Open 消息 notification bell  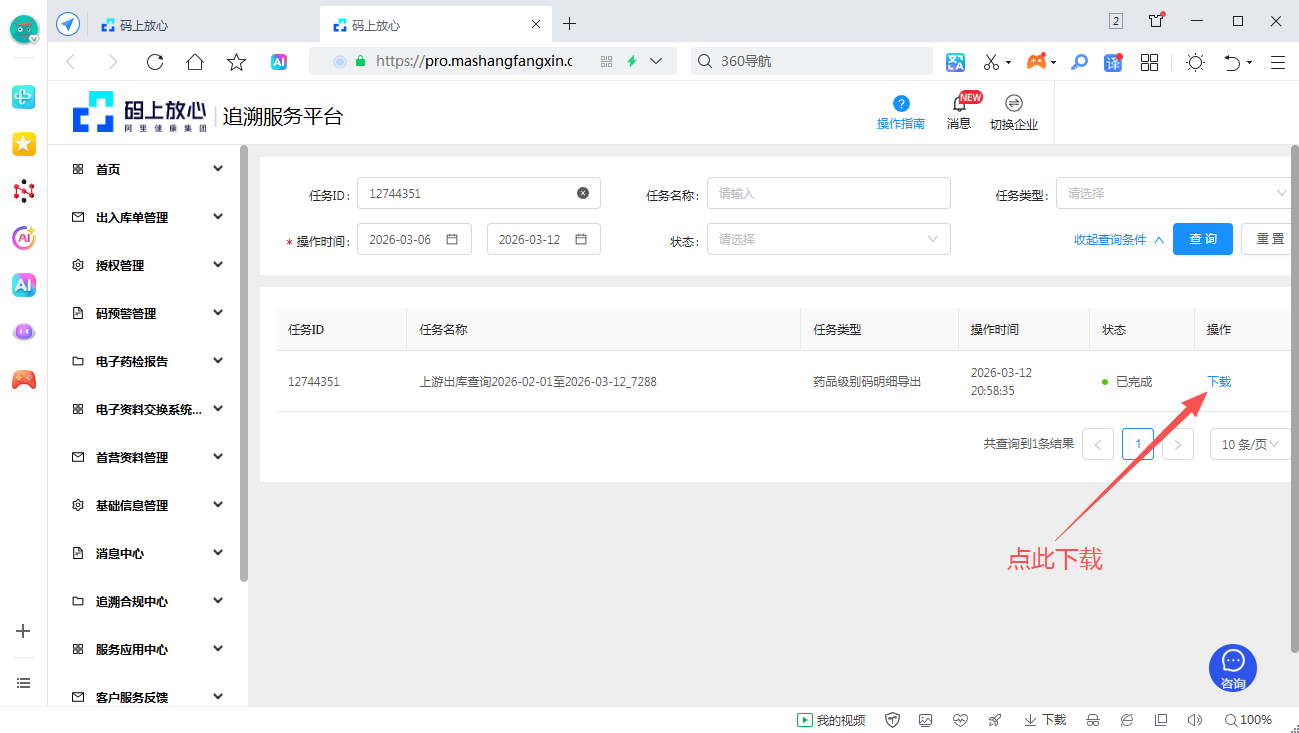coord(959,105)
